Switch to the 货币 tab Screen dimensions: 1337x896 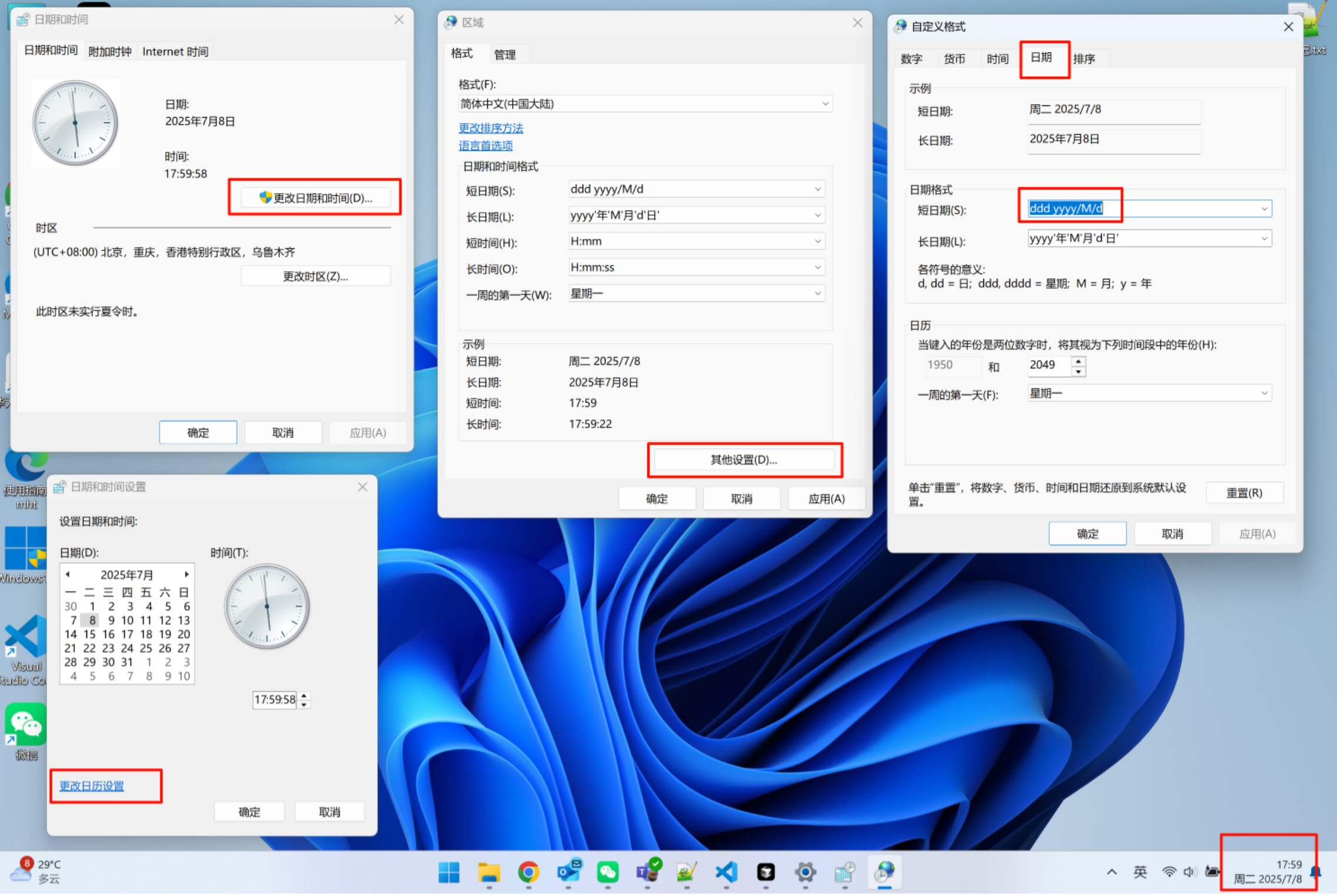tap(954, 59)
